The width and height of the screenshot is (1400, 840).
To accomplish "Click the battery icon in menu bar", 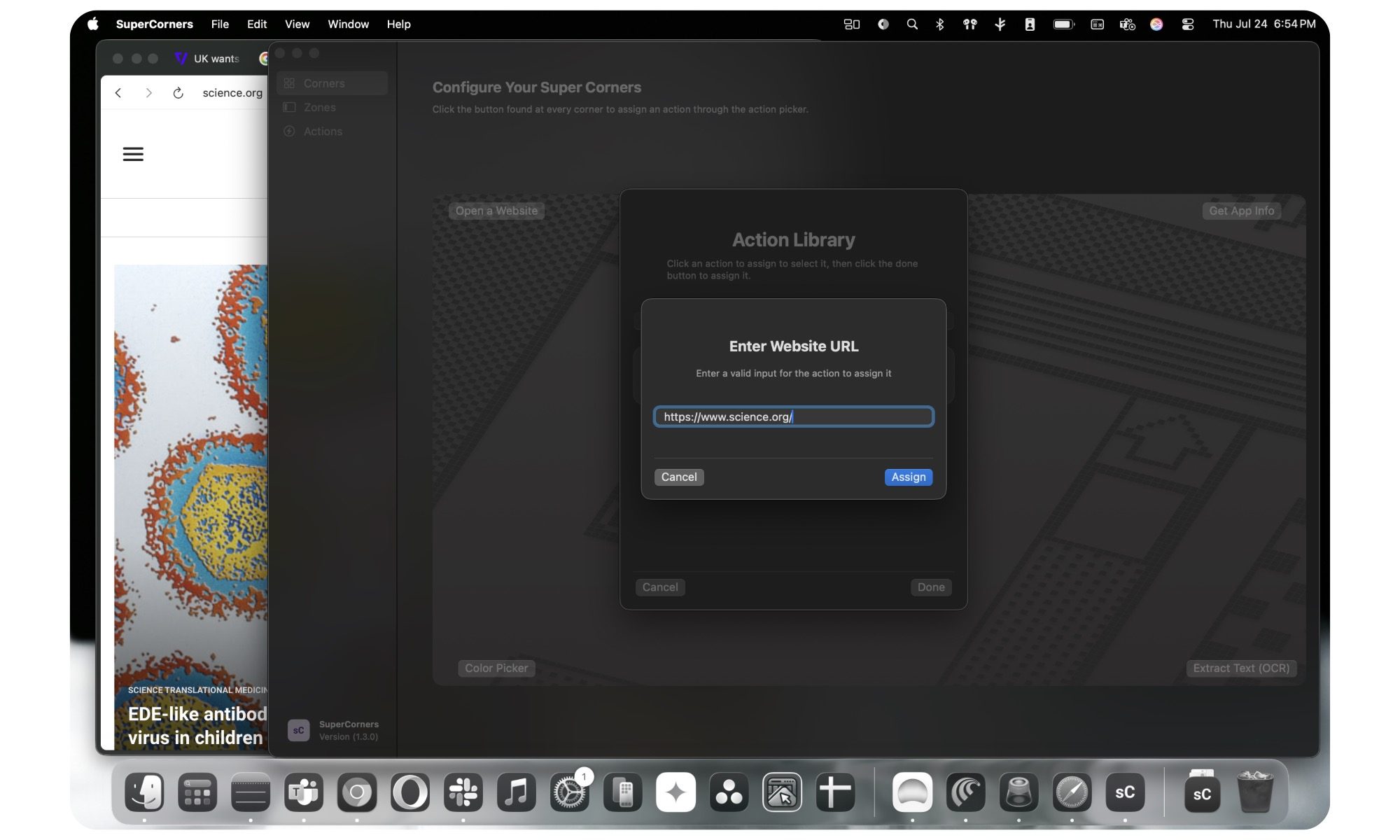I will [1063, 24].
